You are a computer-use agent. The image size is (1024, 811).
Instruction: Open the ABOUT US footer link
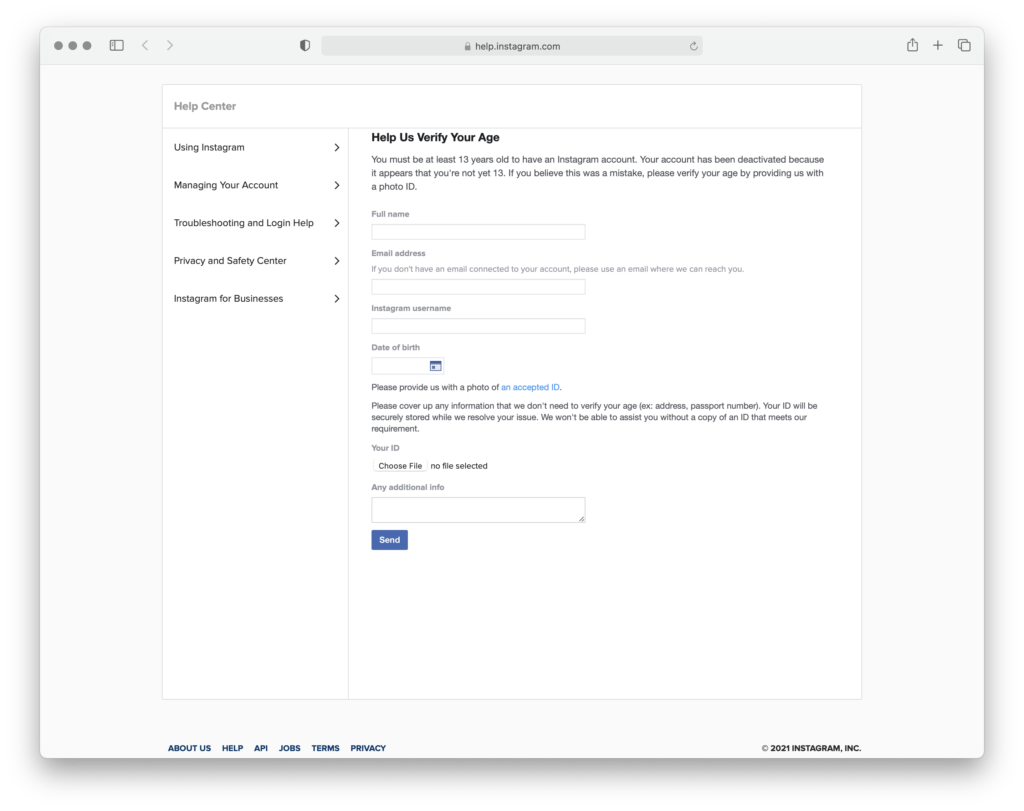click(x=189, y=748)
